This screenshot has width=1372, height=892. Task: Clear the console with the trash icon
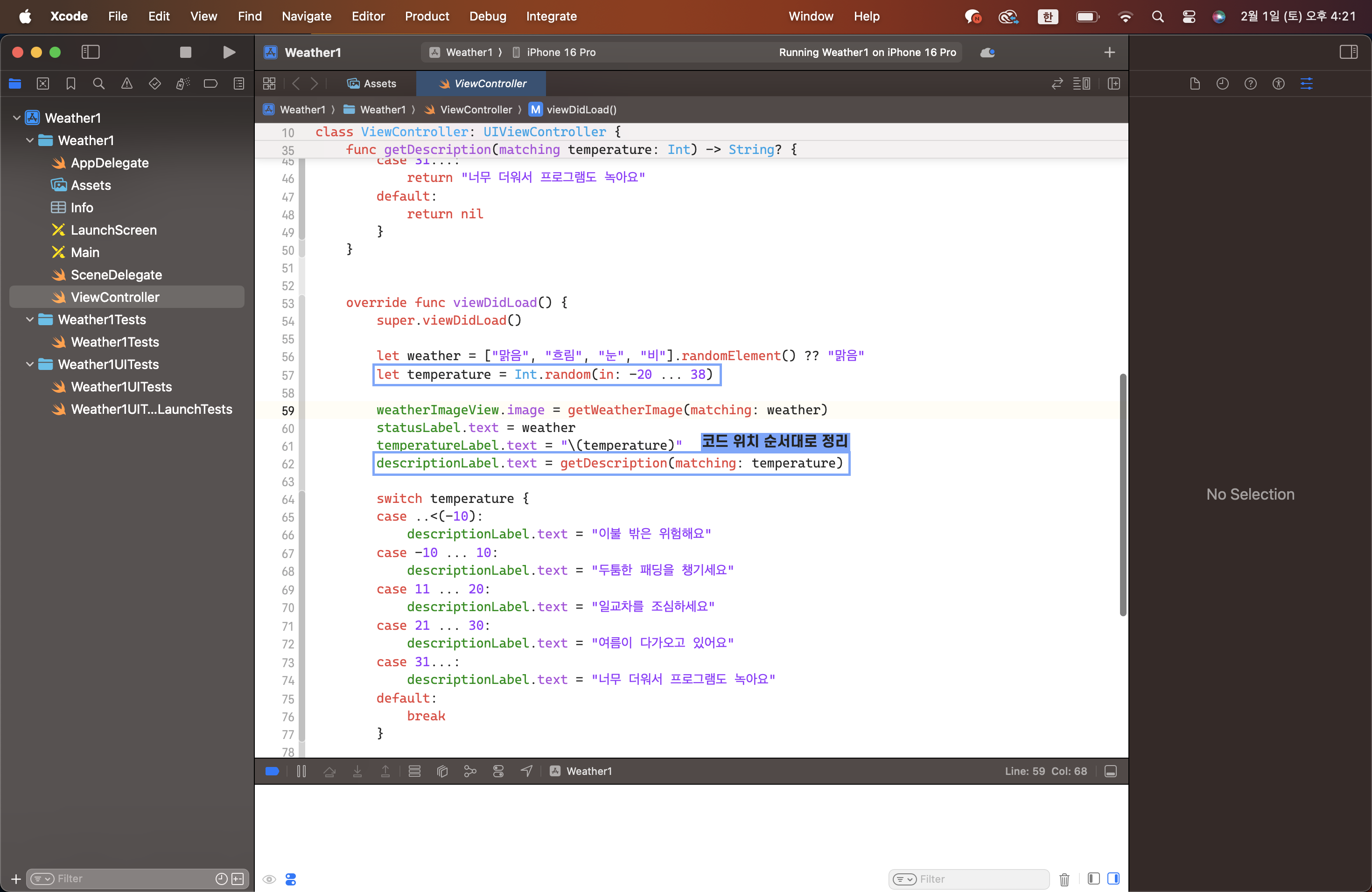click(x=1064, y=879)
